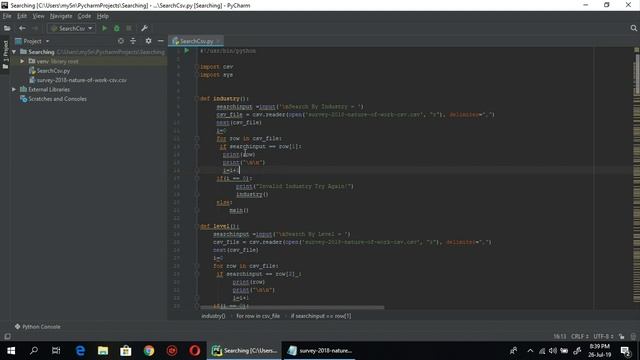Select the venv library root folder
Viewport: 640px width, 360px height.
(53, 61)
